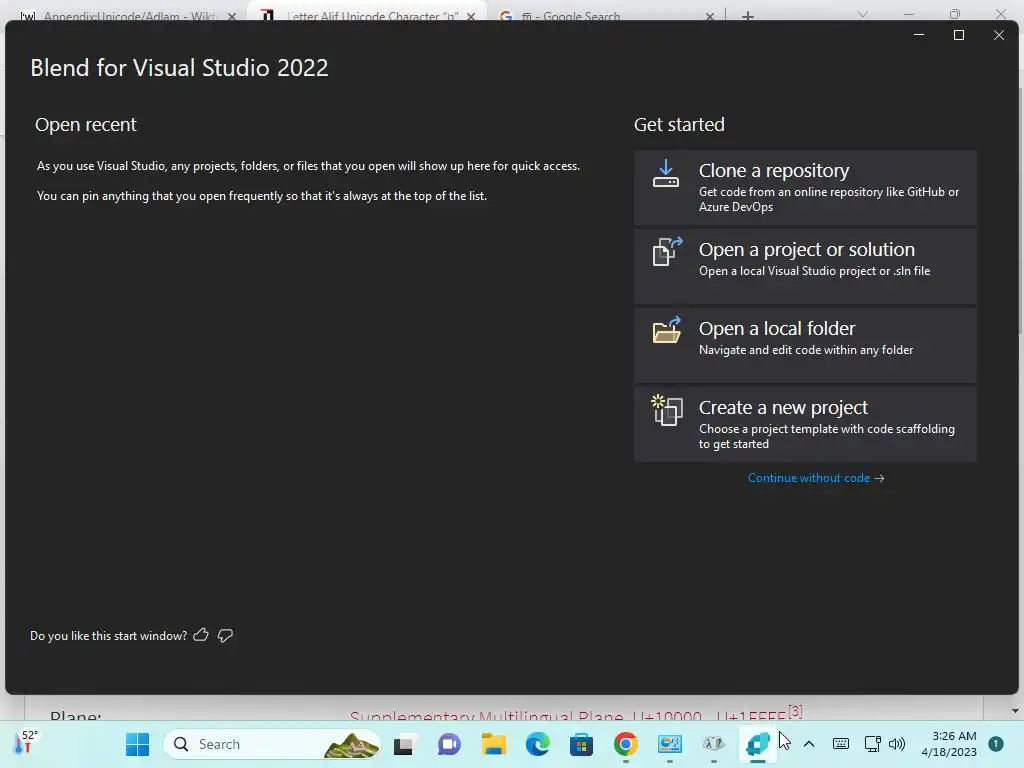Click the Blend for Visual Studio taskbar icon
The width and height of the screenshot is (1024, 768).
click(758, 744)
